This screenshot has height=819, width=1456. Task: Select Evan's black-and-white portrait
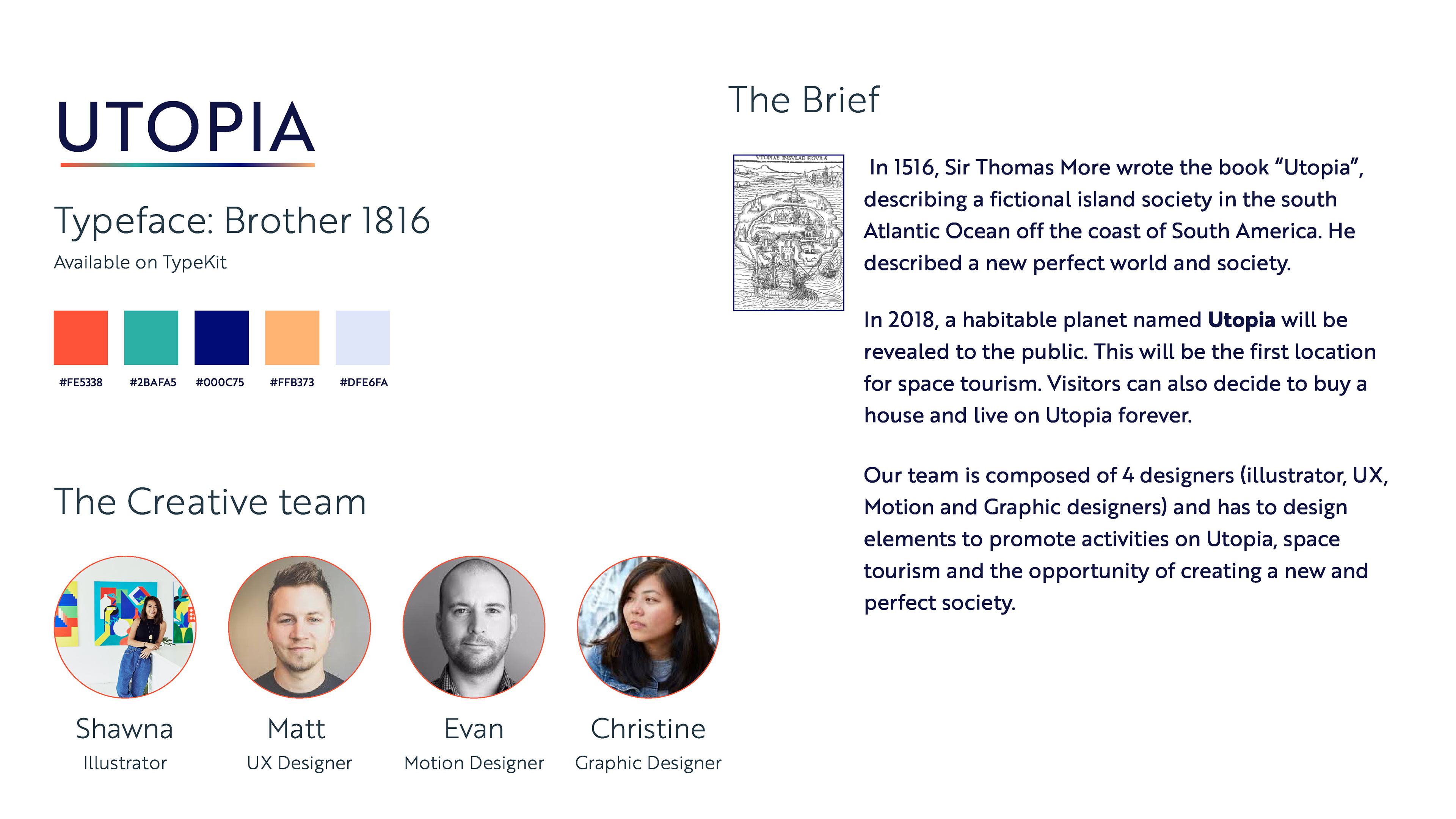pos(474,627)
